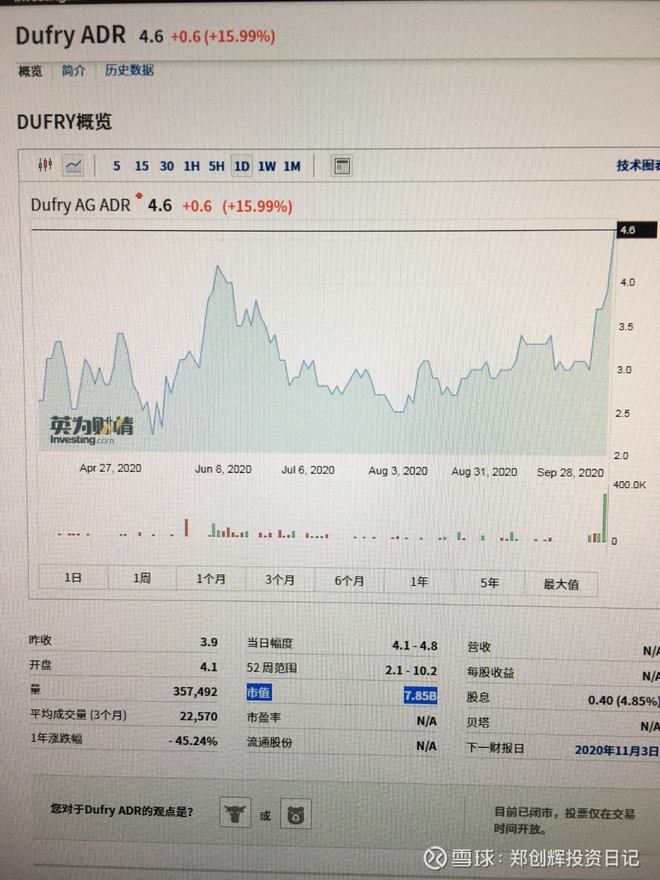The width and height of the screenshot is (660, 880).
Task: Show 3个月 range on the chart
Action: coord(280,580)
